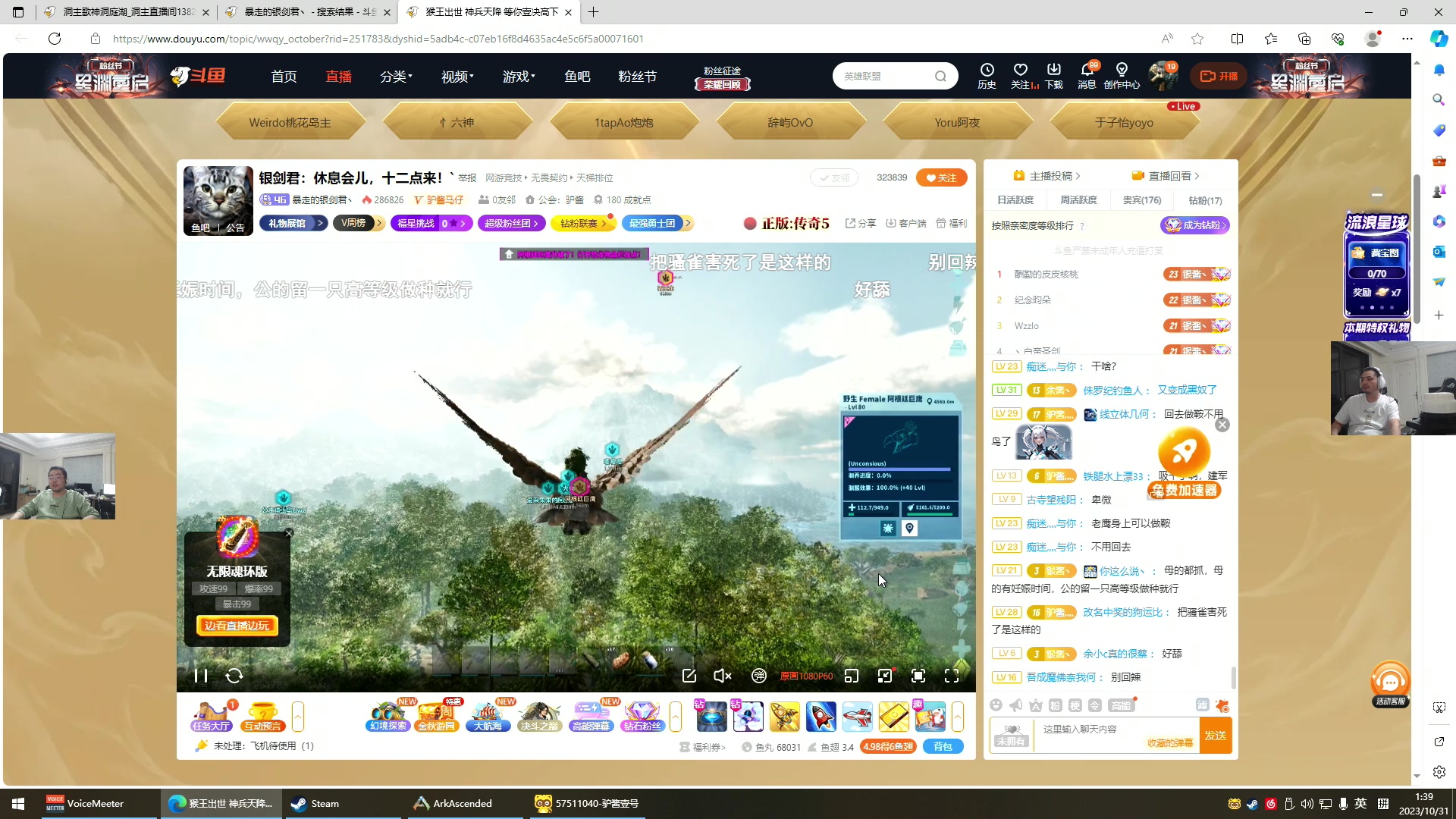
Task: Expand the 分类 categories dropdown
Action: [x=396, y=76]
